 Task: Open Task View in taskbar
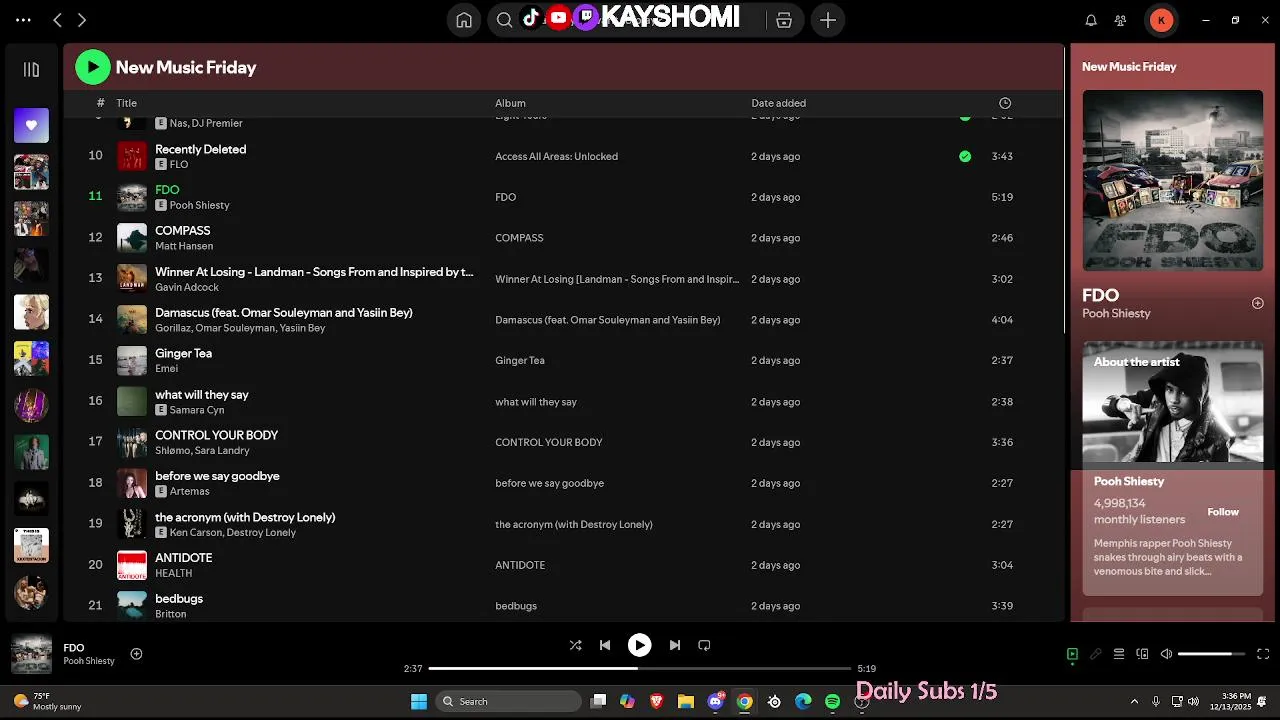(598, 701)
